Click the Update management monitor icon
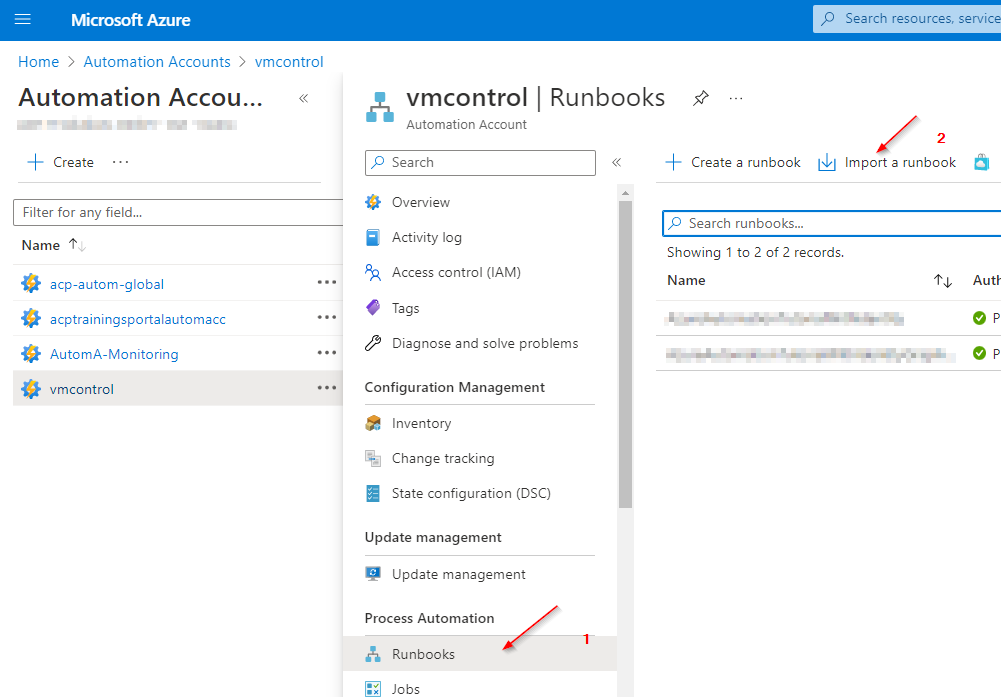The height and width of the screenshot is (697, 1001). click(x=373, y=574)
